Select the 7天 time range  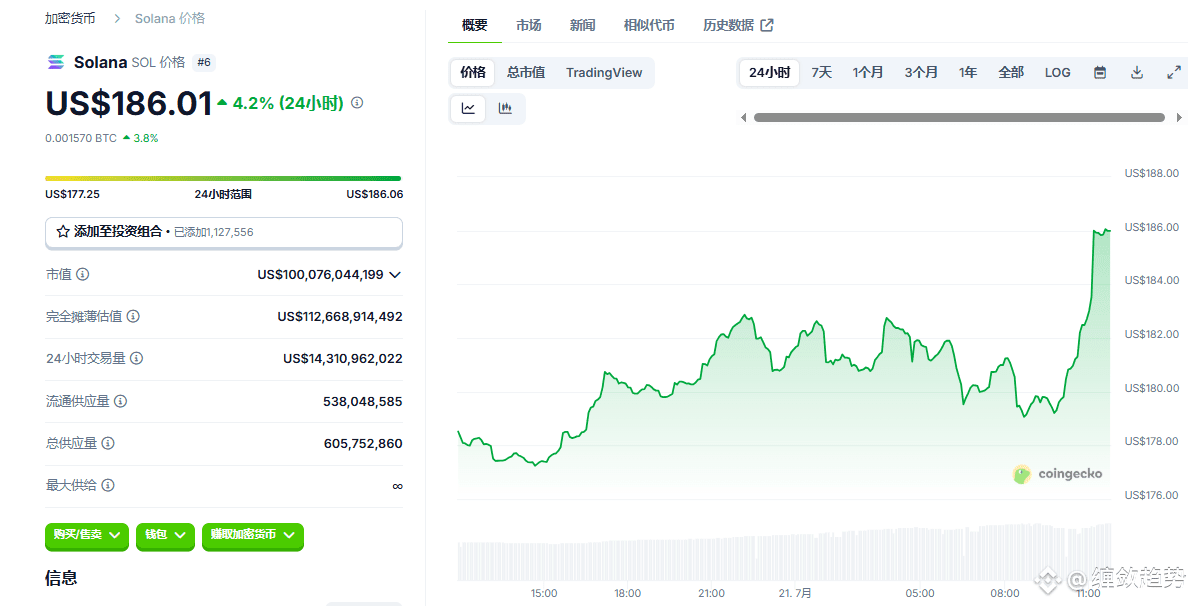coord(822,72)
